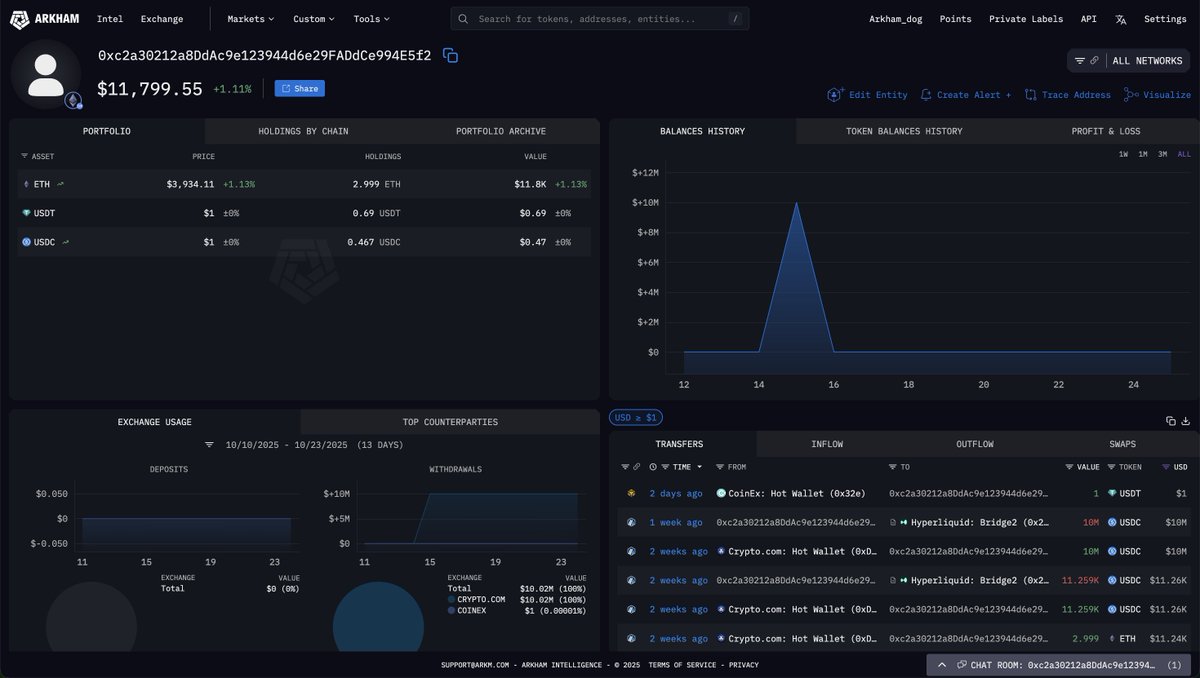Screen dimensions: 1200x678
Task: Open the Custom dropdown menu
Action: [314, 19]
